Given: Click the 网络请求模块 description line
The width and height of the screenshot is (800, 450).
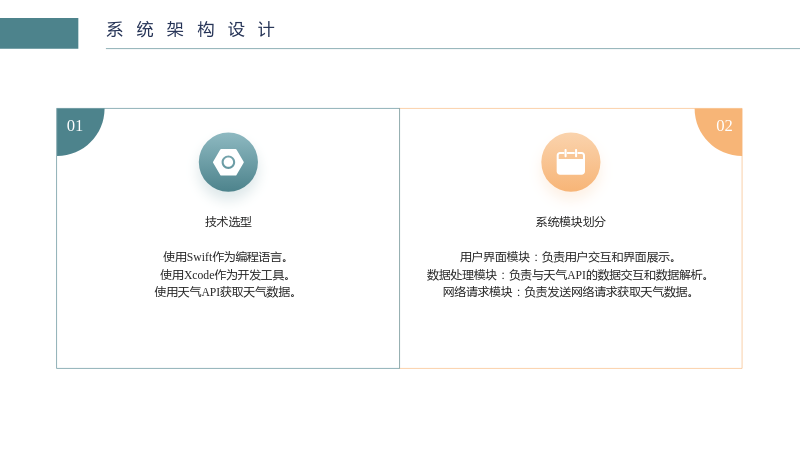Looking at the screenshot, I should [x=568, y=292].
